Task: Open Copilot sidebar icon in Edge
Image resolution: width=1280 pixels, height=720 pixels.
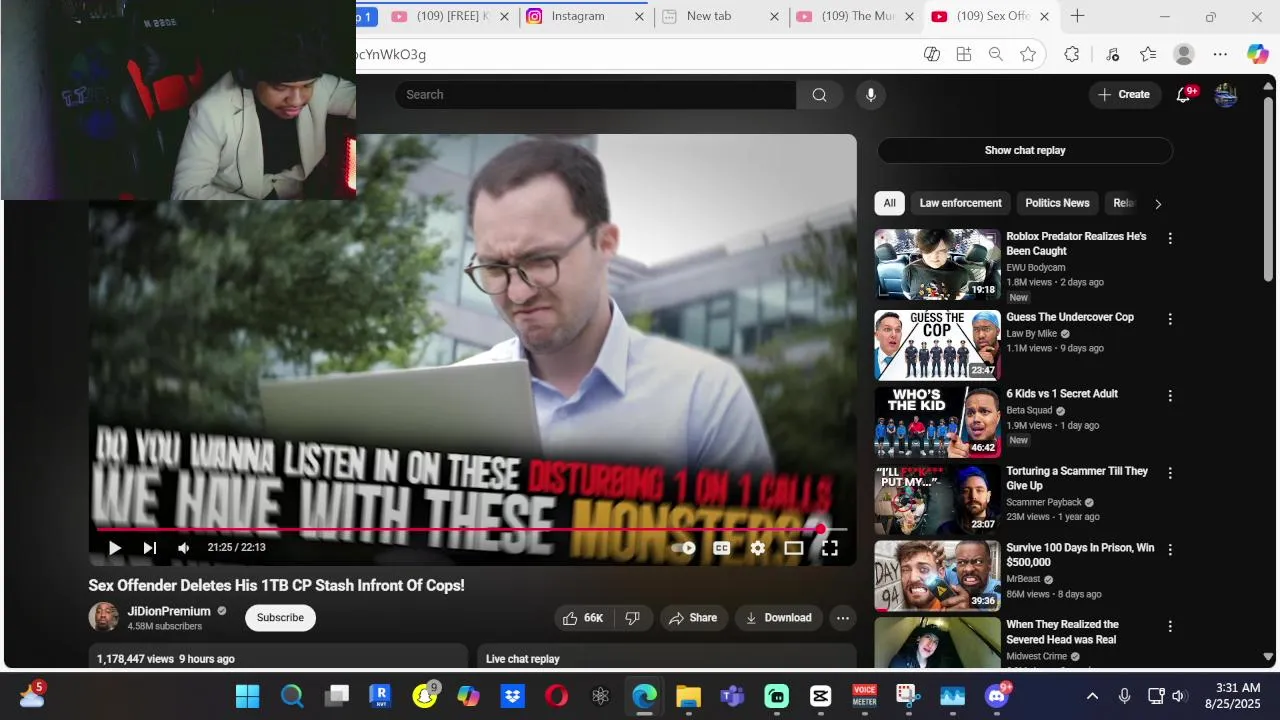Action: (x=1257, y=54)
